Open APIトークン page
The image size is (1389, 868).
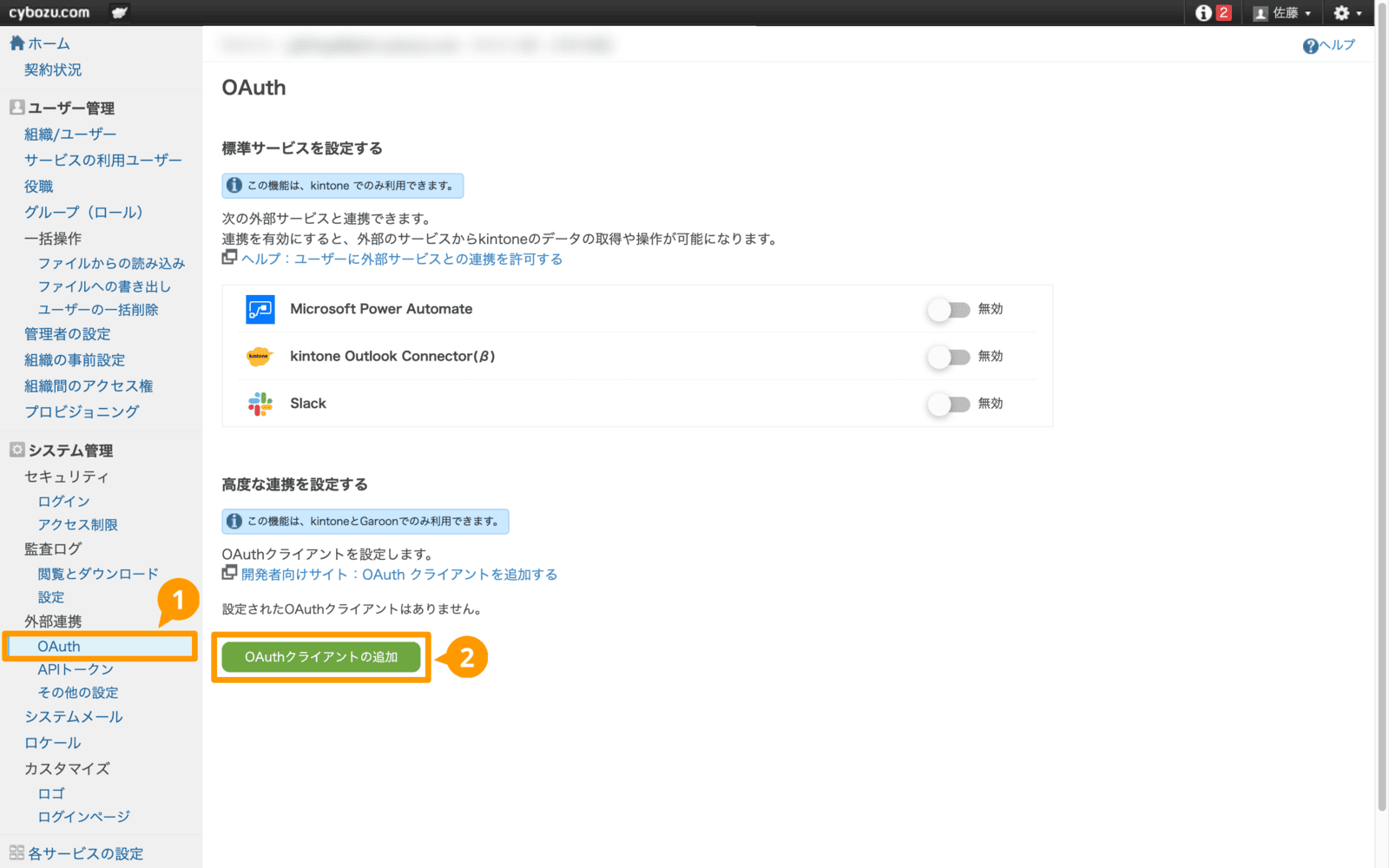(x=76, y=669)
